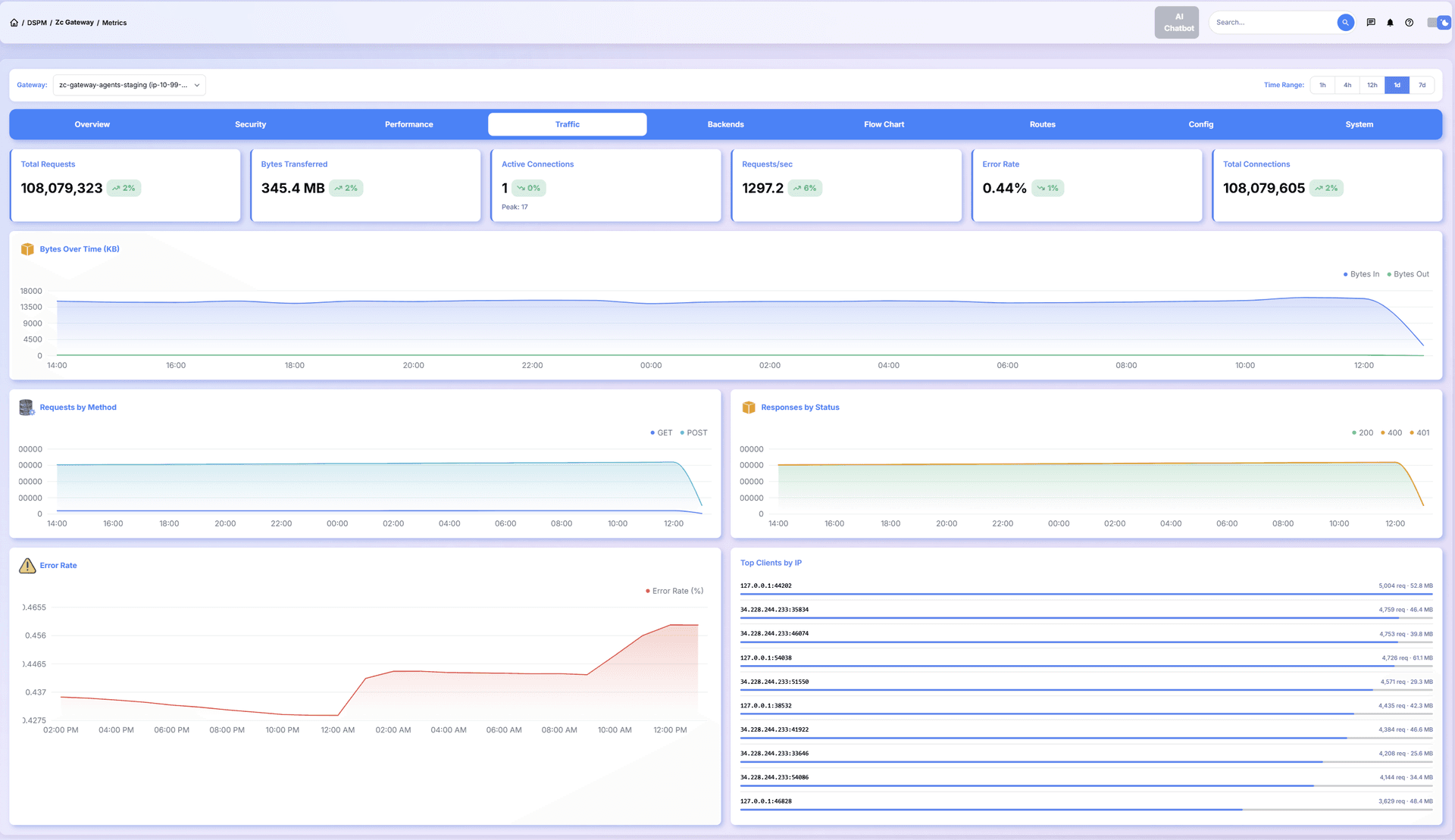Open the Routes tab
The width and height of the screenshot is (1455, 840).
(x=1043, y=124)
